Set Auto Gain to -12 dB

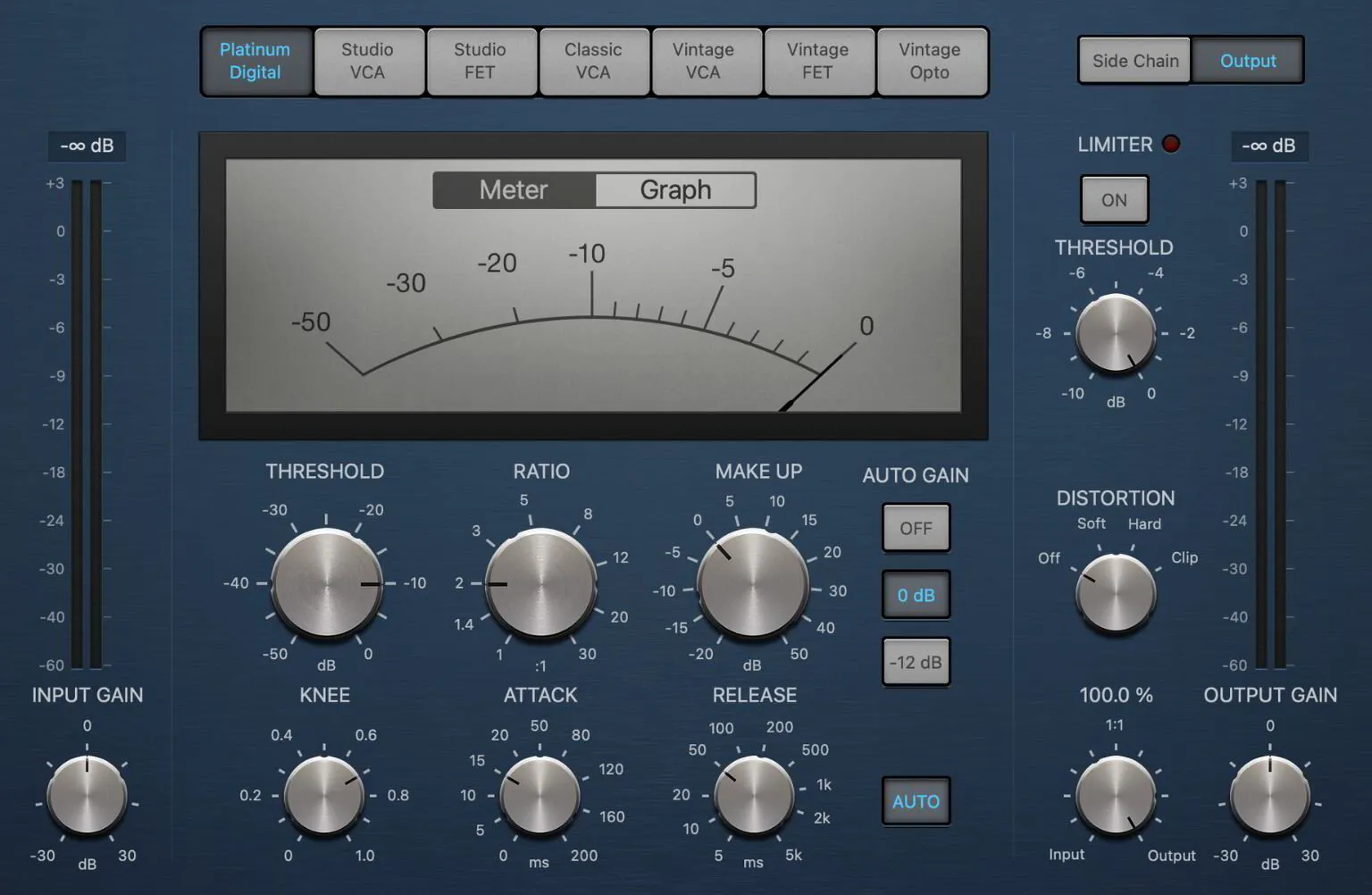(916, 661)
